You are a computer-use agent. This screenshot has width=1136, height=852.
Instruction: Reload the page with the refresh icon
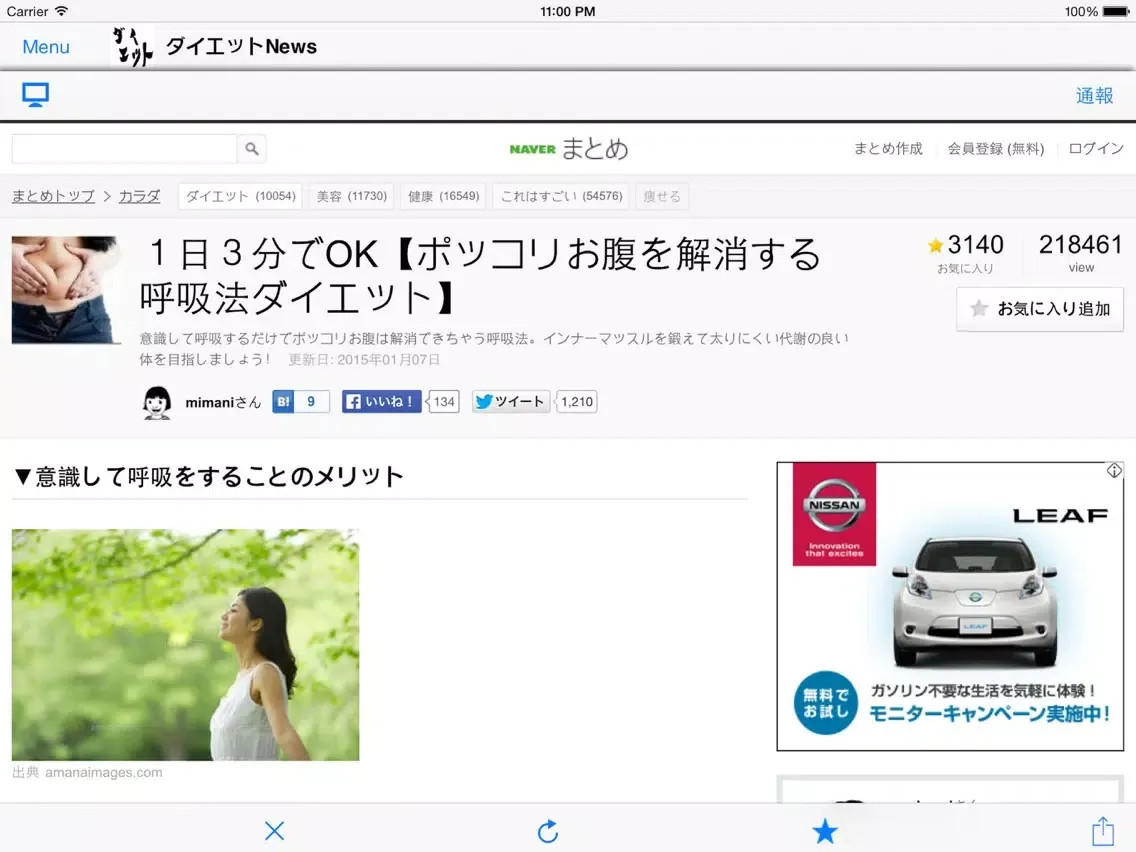(548, 830)
